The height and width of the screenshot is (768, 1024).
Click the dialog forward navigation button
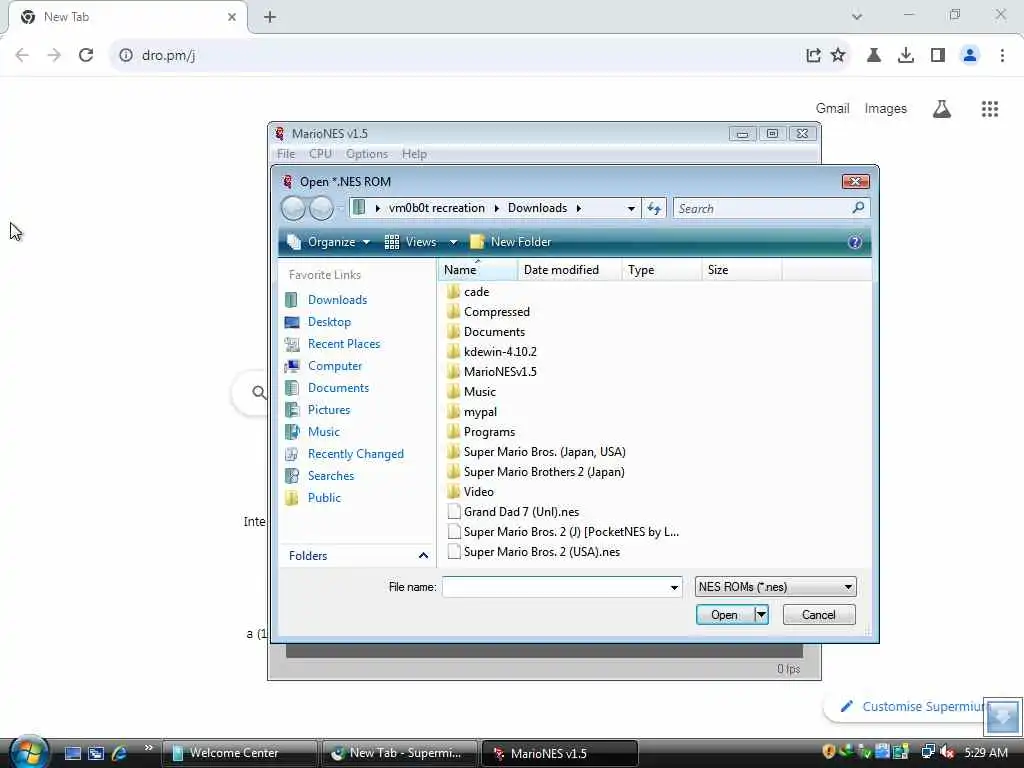coord(321,208)
